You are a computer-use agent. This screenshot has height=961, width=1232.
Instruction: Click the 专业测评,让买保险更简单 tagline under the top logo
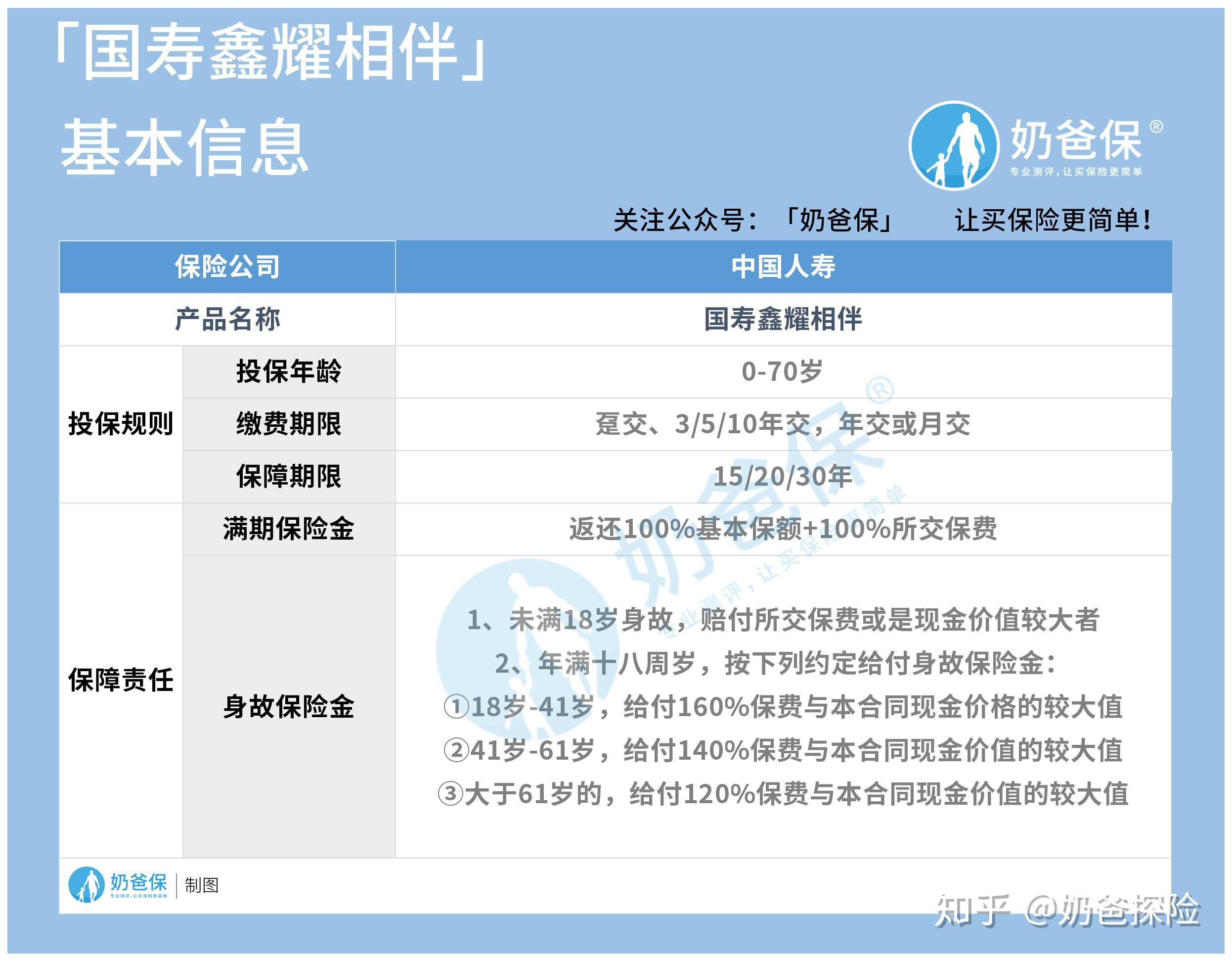click(1076, 172)
